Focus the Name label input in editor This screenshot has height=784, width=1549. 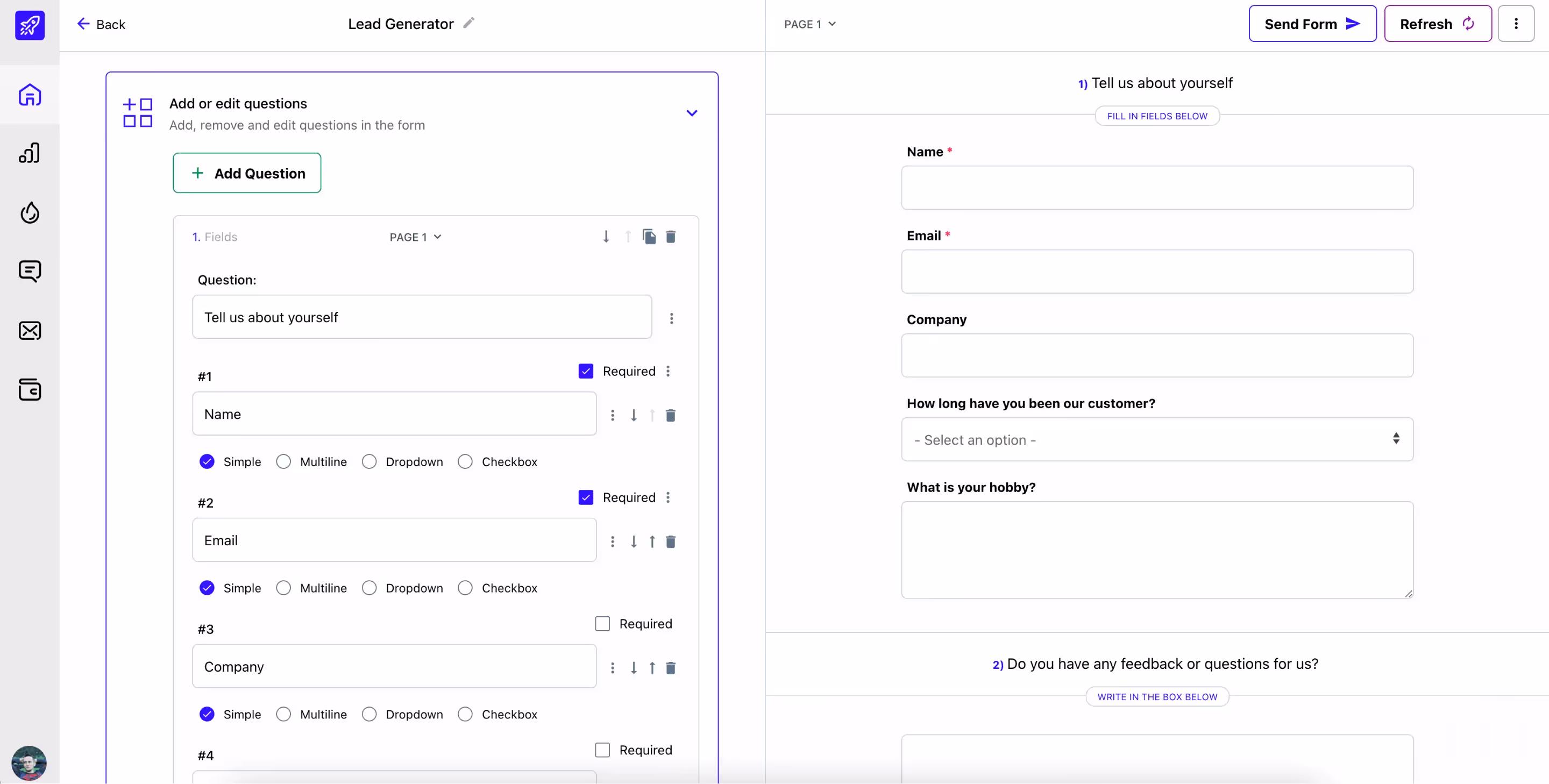click(394, 414)
